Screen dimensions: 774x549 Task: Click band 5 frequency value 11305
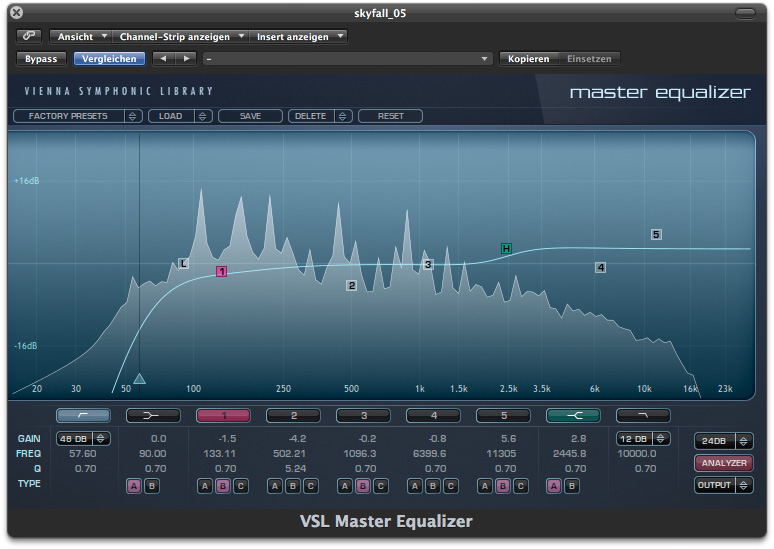(x=501, y=453)
